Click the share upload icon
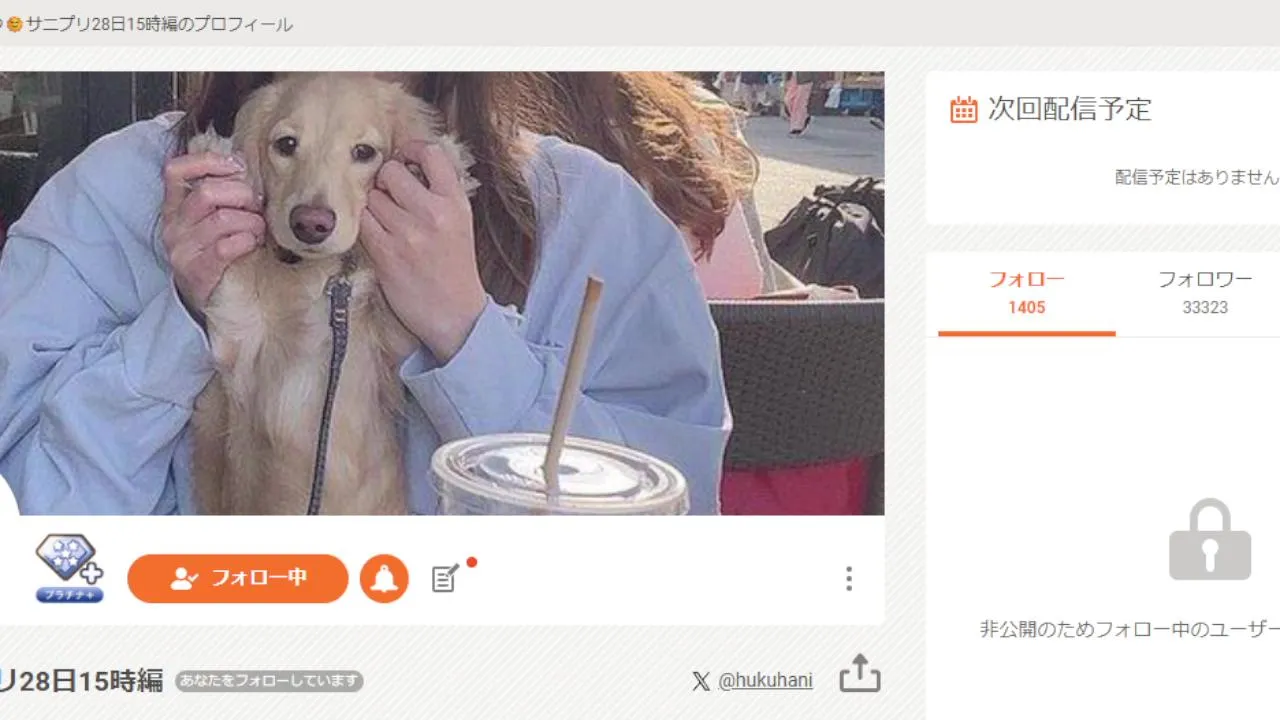1280x720 pixels. 860,673
